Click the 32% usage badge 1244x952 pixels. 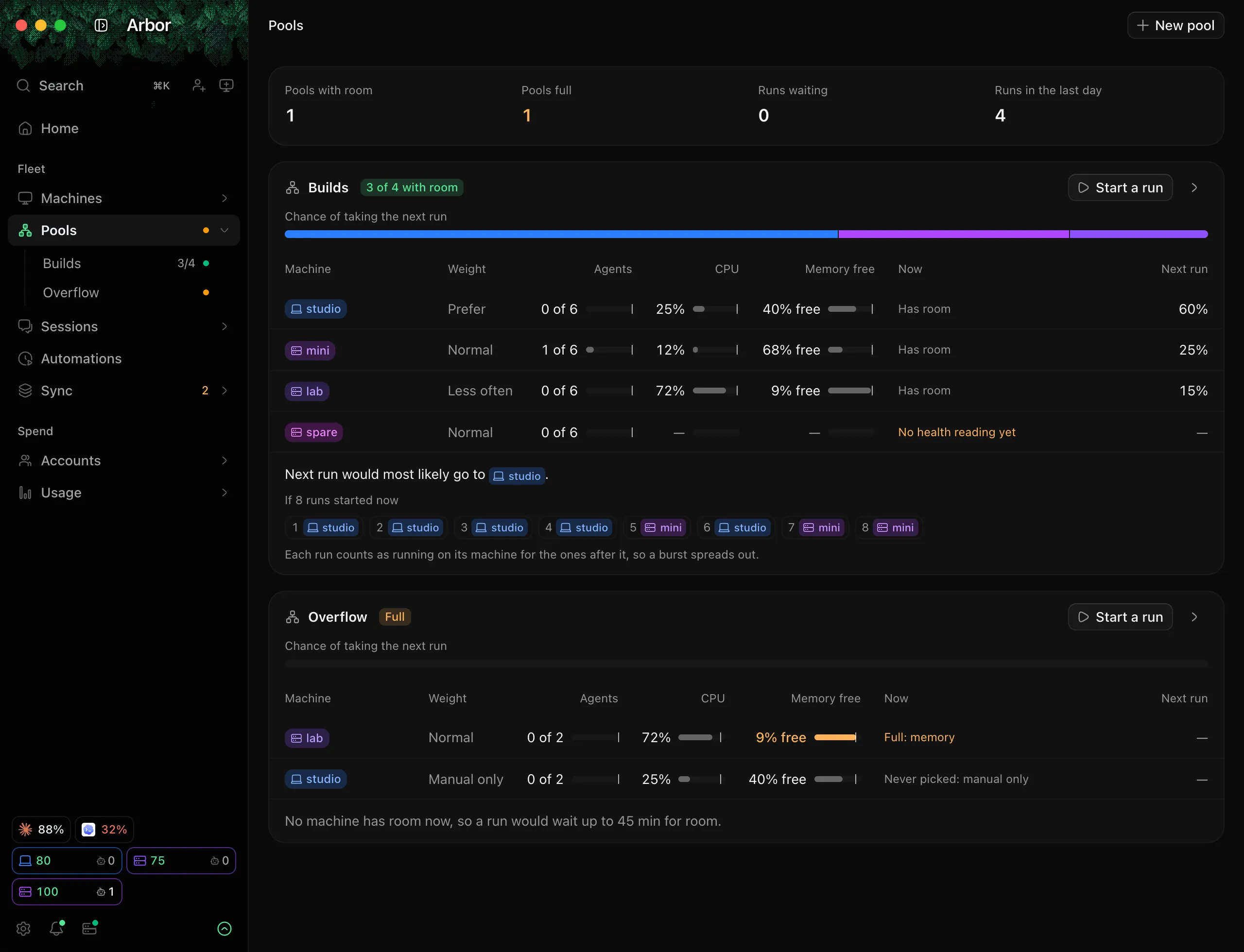[104, 830]
